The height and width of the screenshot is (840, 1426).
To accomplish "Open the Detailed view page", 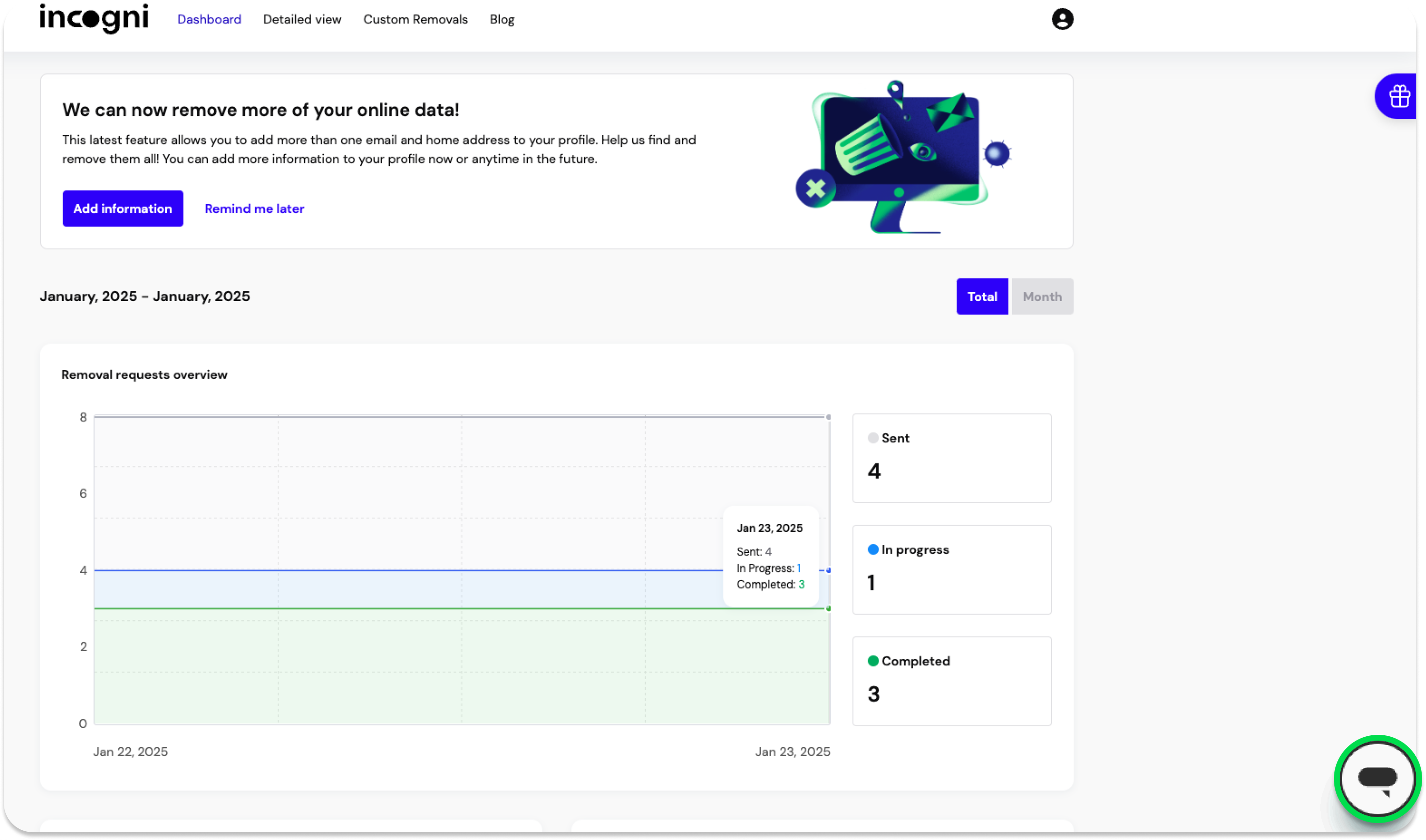I will (302, 19).
